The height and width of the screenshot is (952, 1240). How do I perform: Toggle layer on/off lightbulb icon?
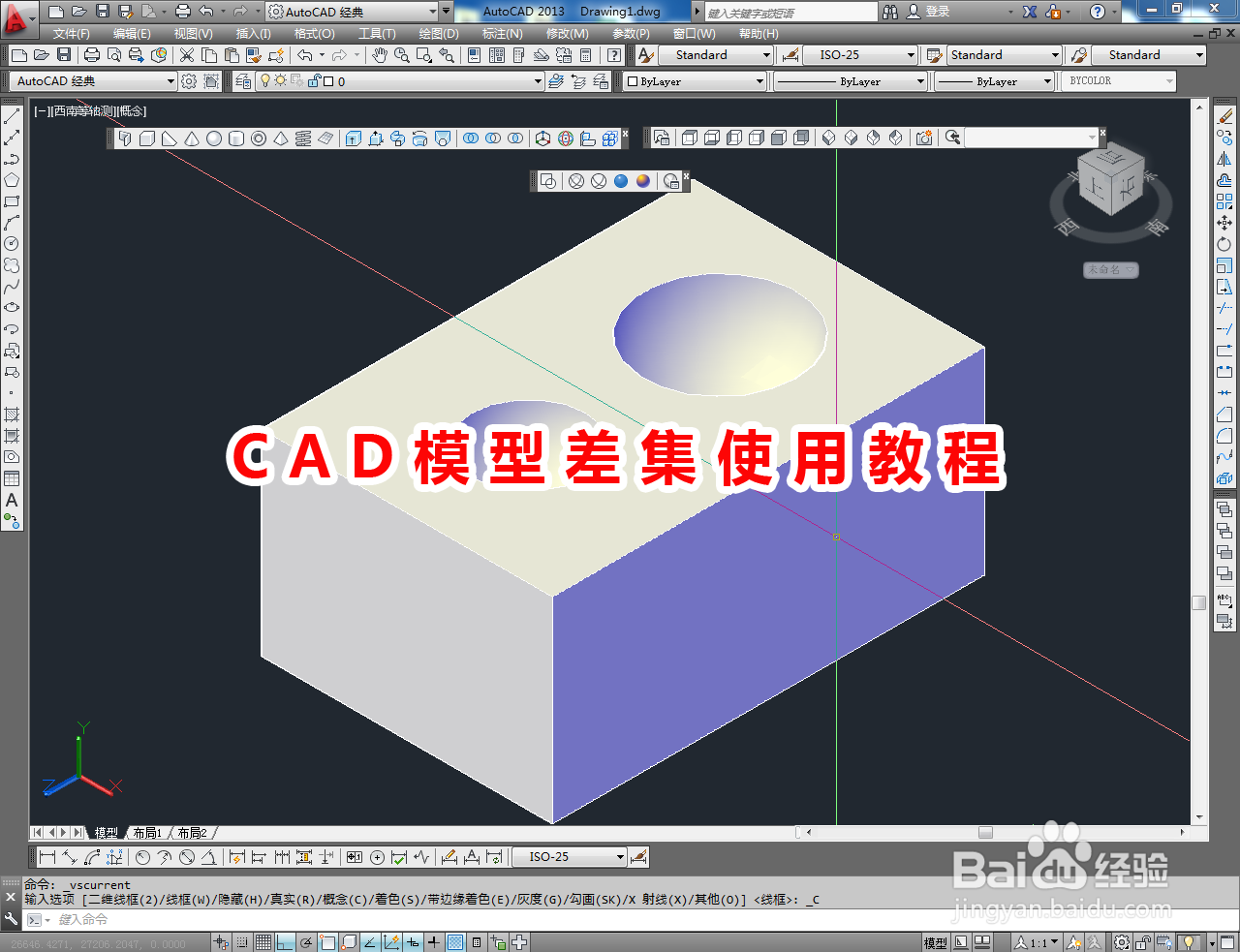[x=265, y=81]
